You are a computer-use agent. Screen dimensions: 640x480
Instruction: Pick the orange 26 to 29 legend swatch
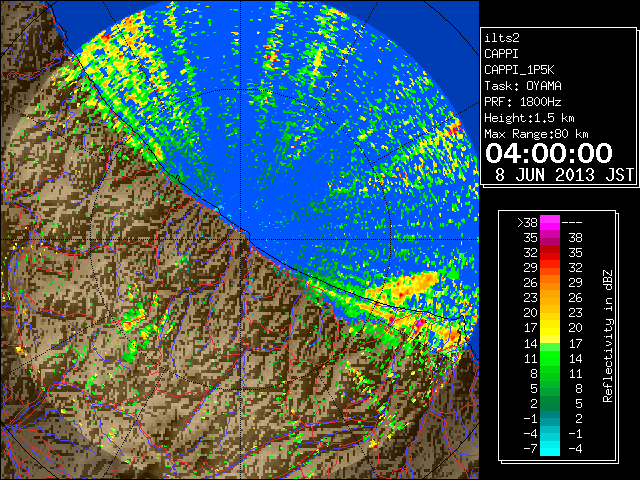(550, 283)
